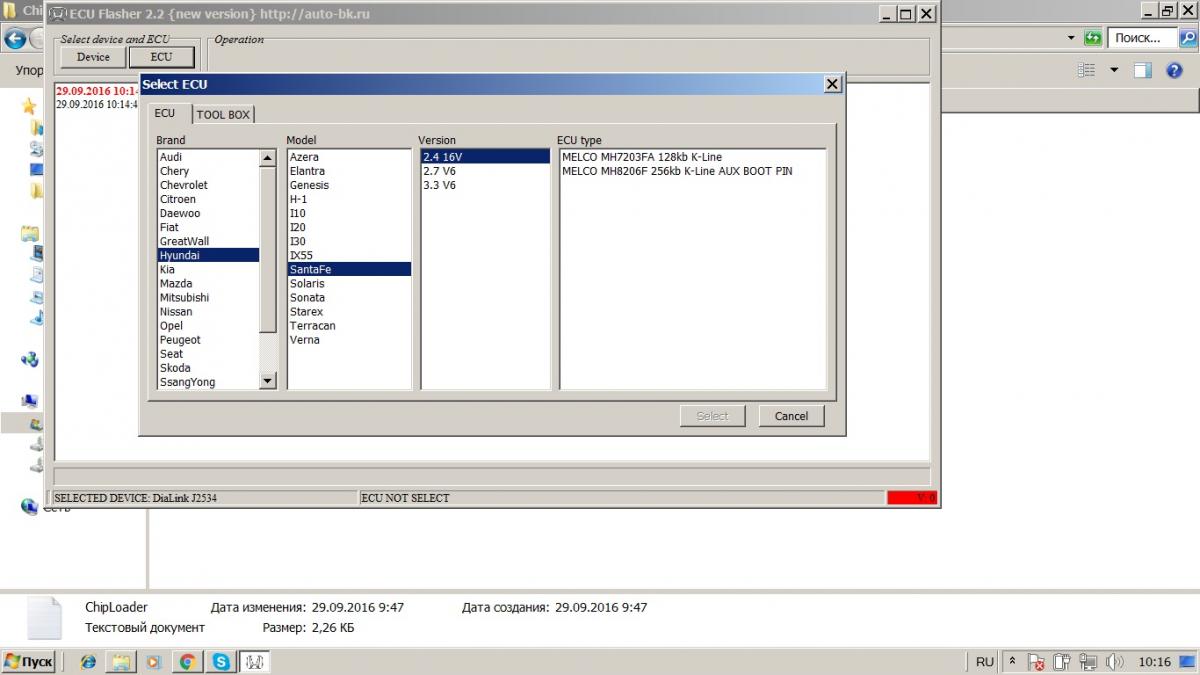Image resolution: width=1200 pixels, height=675 pixels.
Task: Select Citroen brand
Action: [x=208, y=199]
